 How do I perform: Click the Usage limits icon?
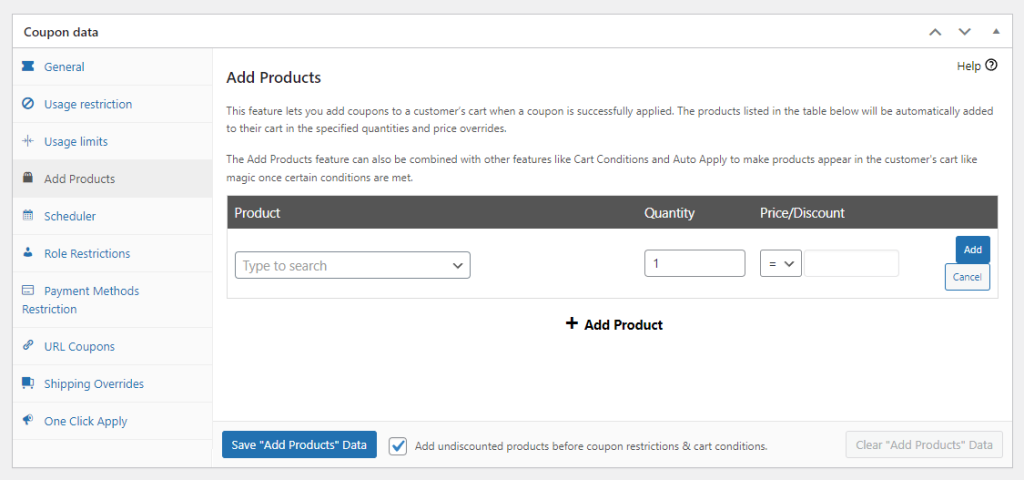pyautogui.click(x=28, y=141)
